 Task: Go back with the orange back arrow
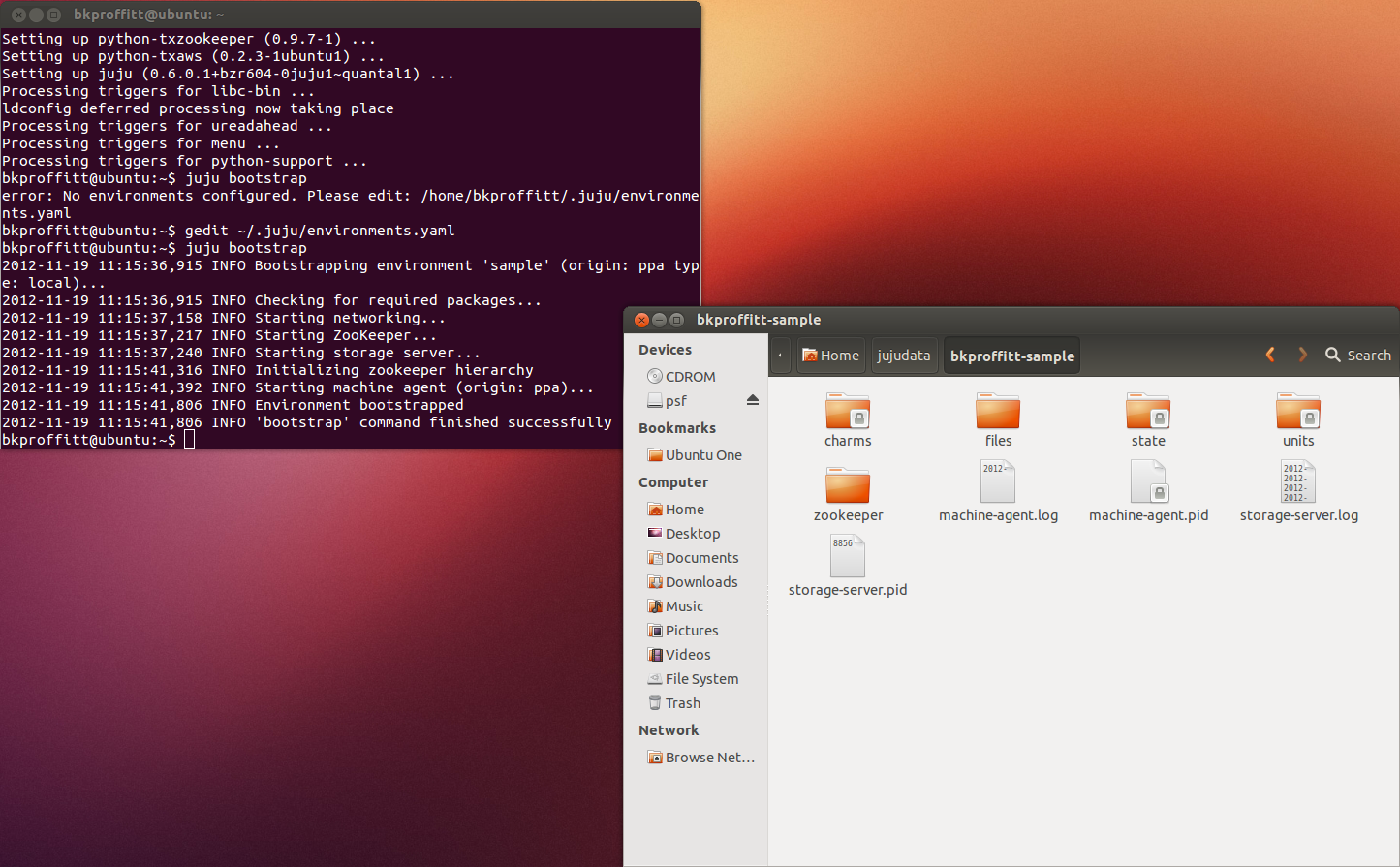pos(1270,355)
